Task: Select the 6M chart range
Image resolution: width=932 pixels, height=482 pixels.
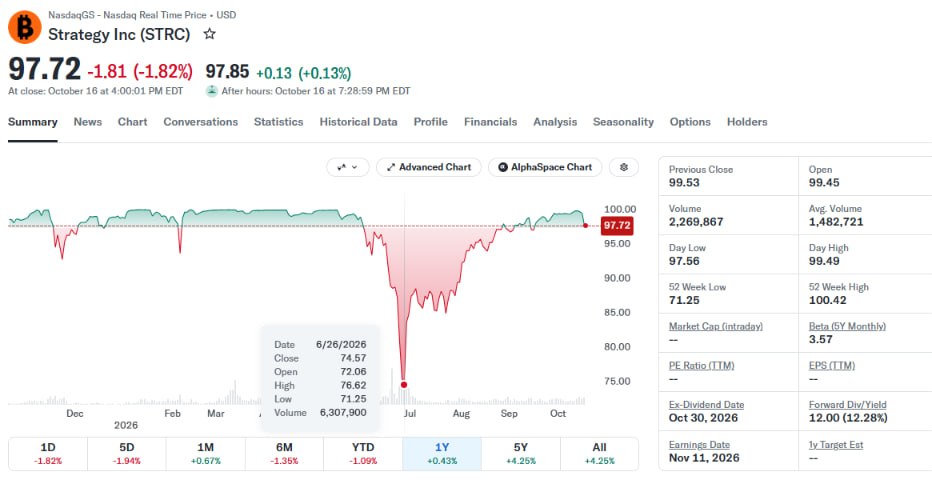Action: 284,453
